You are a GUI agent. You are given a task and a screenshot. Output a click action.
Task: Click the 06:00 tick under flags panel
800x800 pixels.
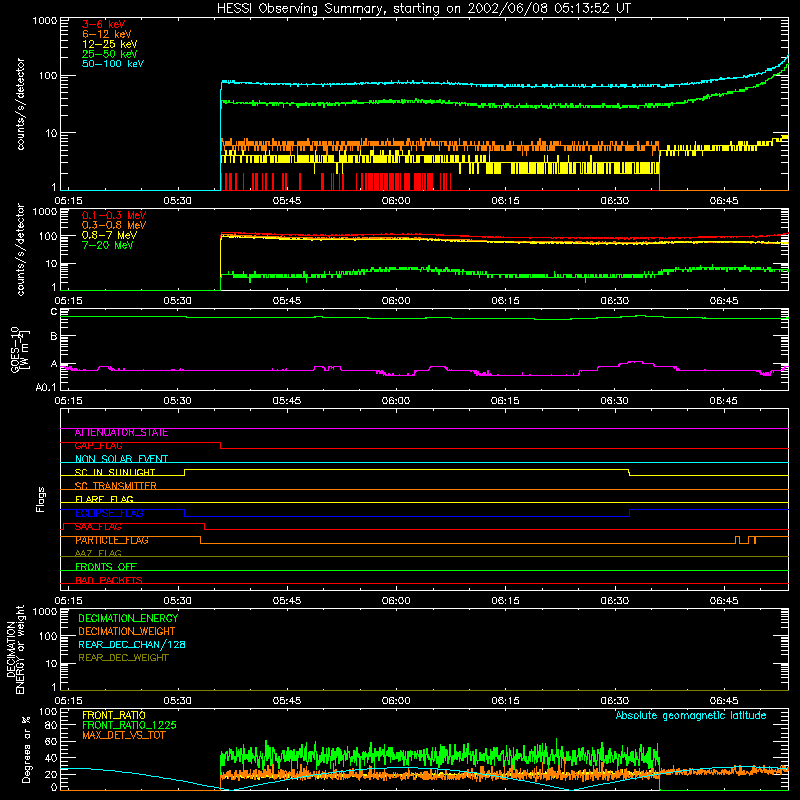coord(396,601)
